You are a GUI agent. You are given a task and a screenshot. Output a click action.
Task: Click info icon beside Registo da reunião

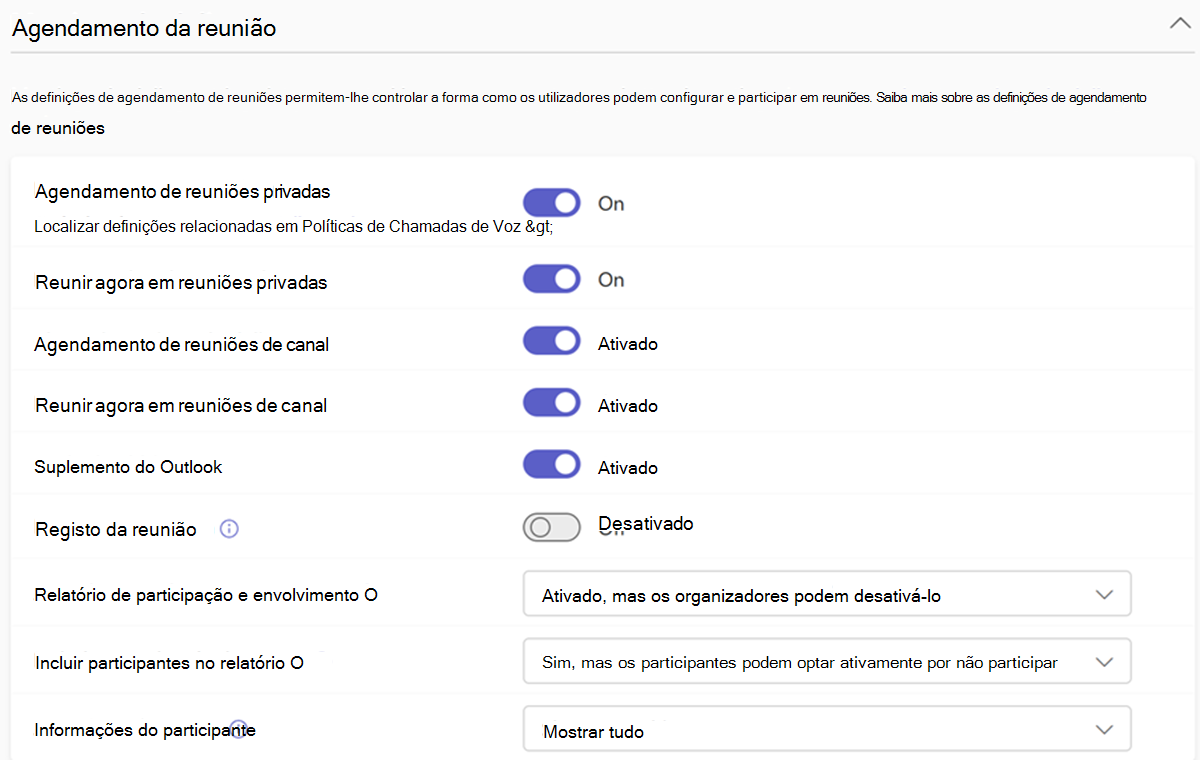pos(229,529)
